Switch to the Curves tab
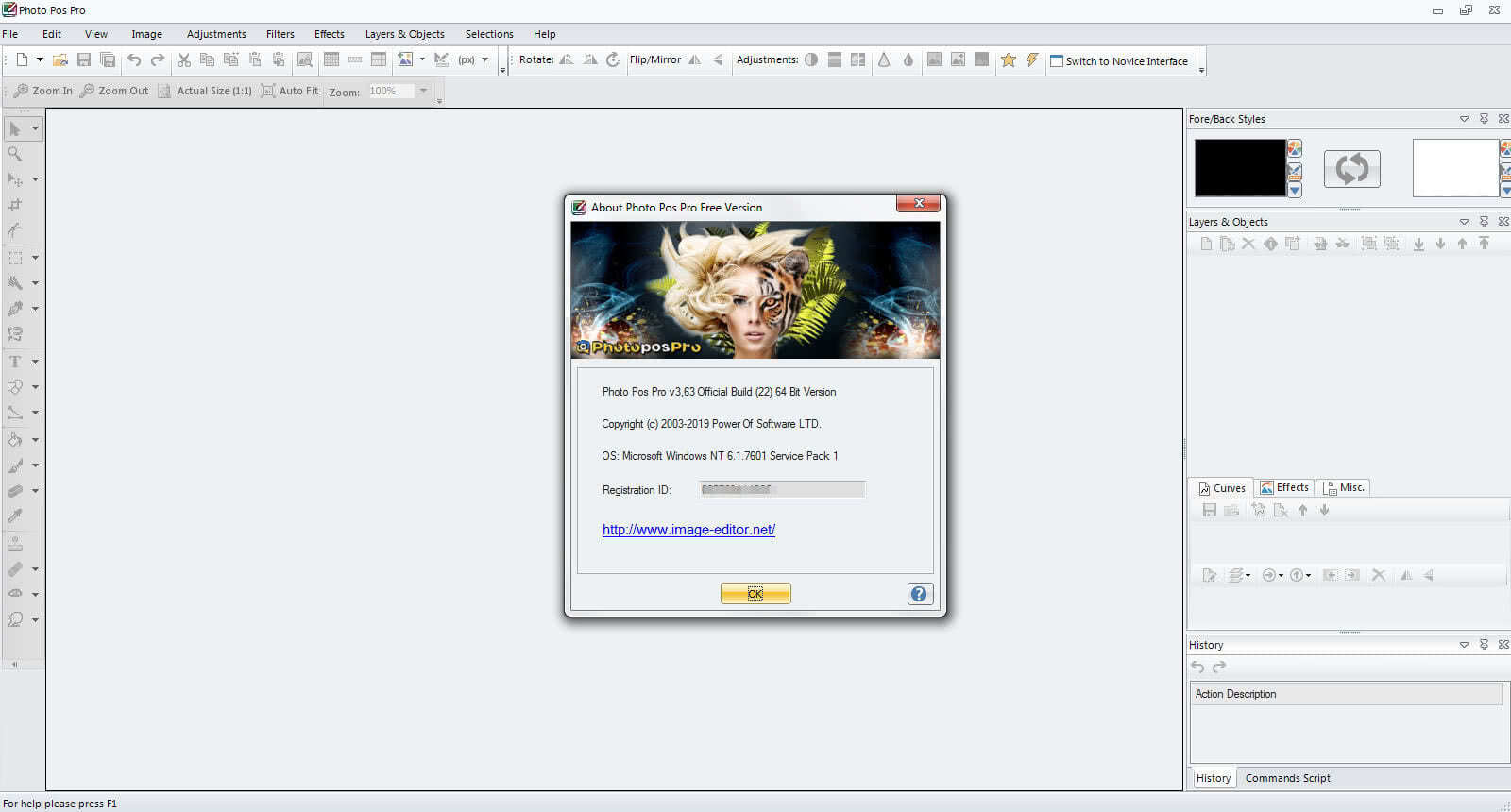Viewport: 1511px width, 812px height. (1221, 488)
